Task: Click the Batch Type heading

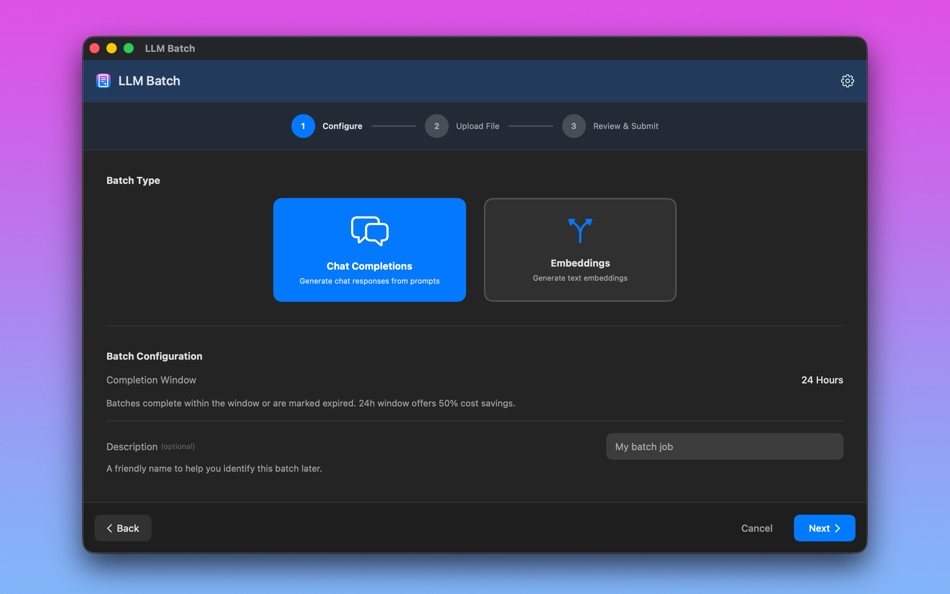Action: 133,181
